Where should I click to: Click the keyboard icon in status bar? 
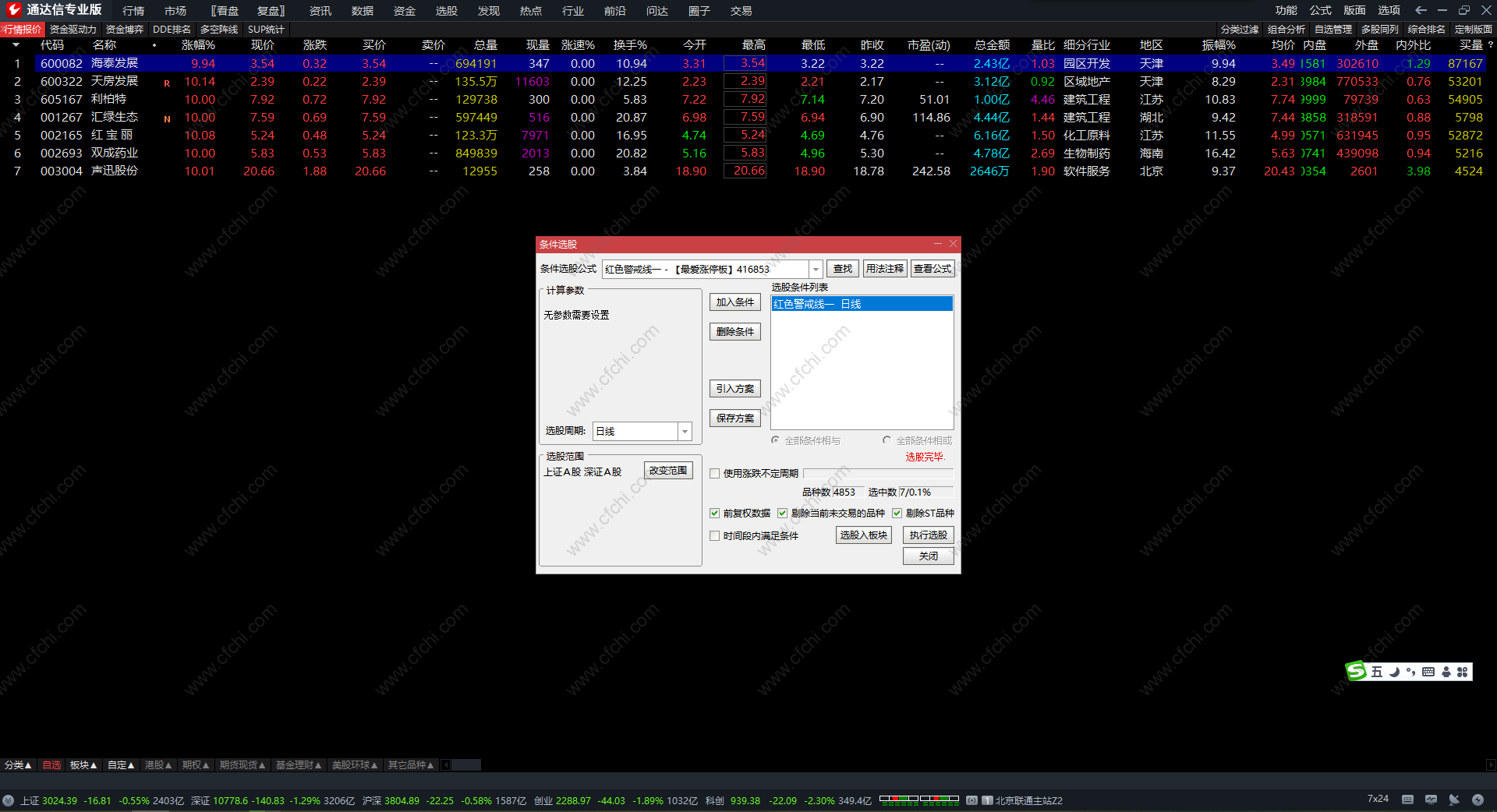click(1407, 800)
